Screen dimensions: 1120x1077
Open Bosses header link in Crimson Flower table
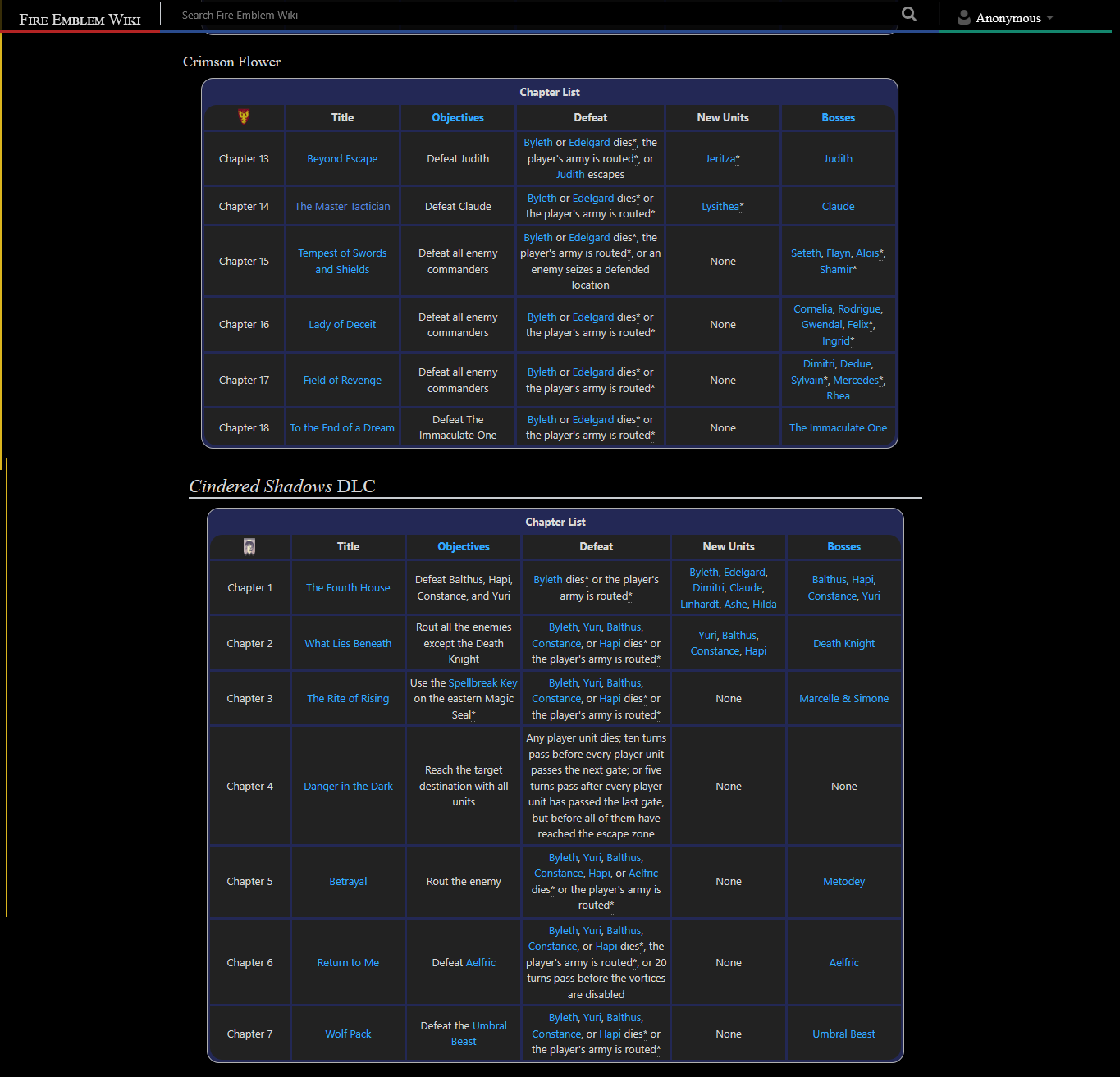838,117
